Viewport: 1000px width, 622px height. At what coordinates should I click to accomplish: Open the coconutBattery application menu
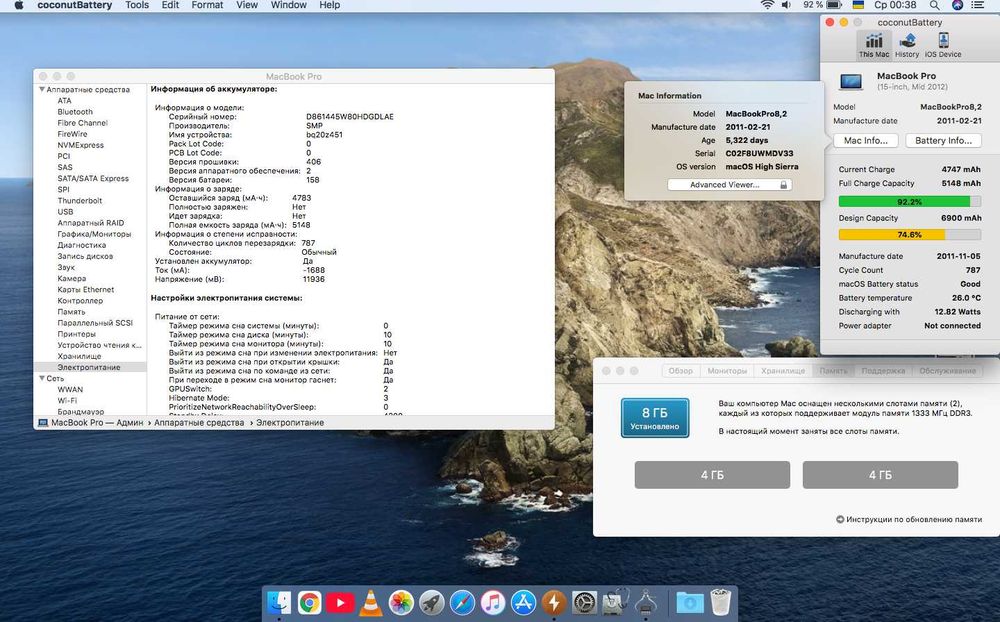[75, 5]
